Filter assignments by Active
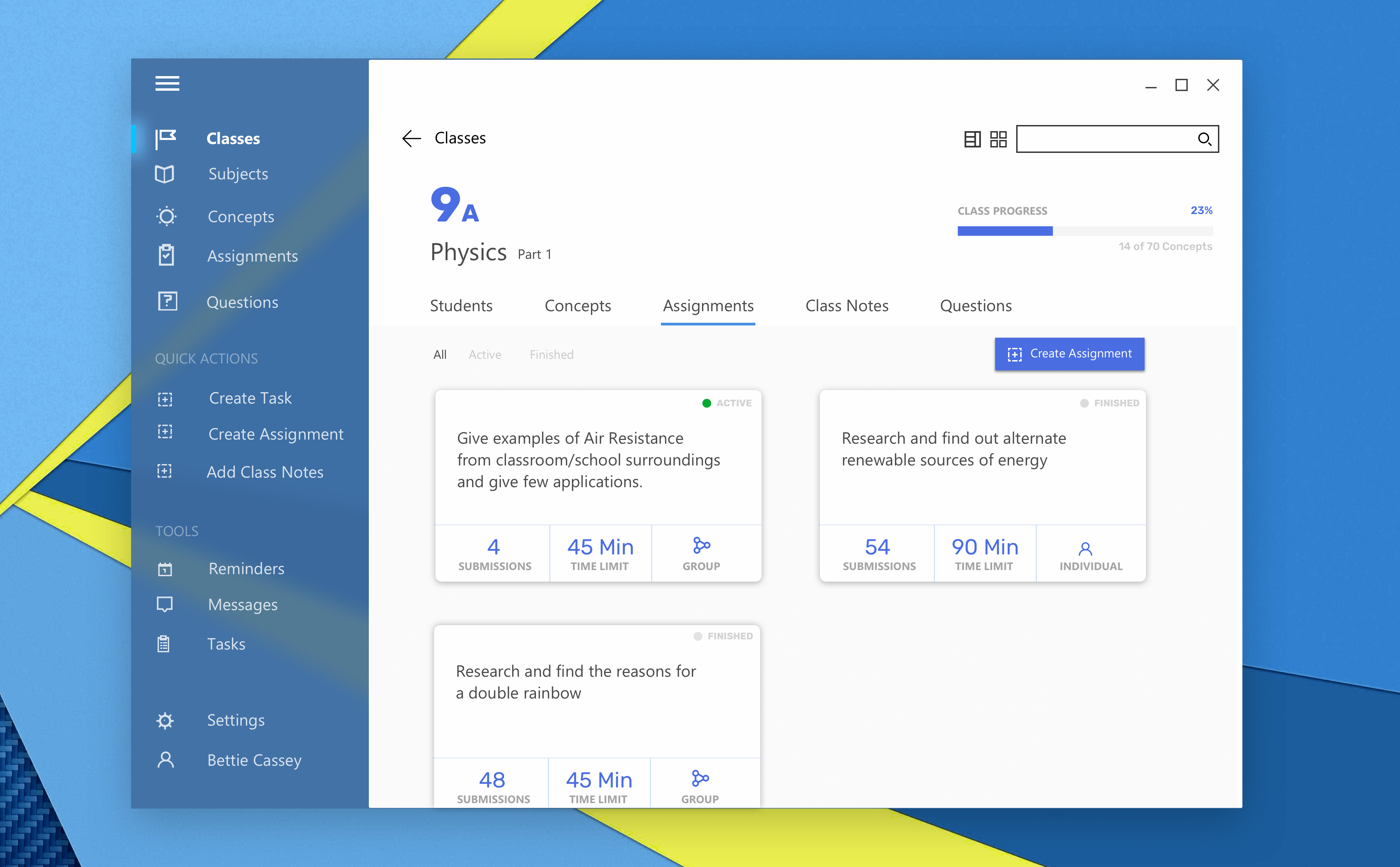The height and width of the screenshot is (867, 1400). (484, 354)
